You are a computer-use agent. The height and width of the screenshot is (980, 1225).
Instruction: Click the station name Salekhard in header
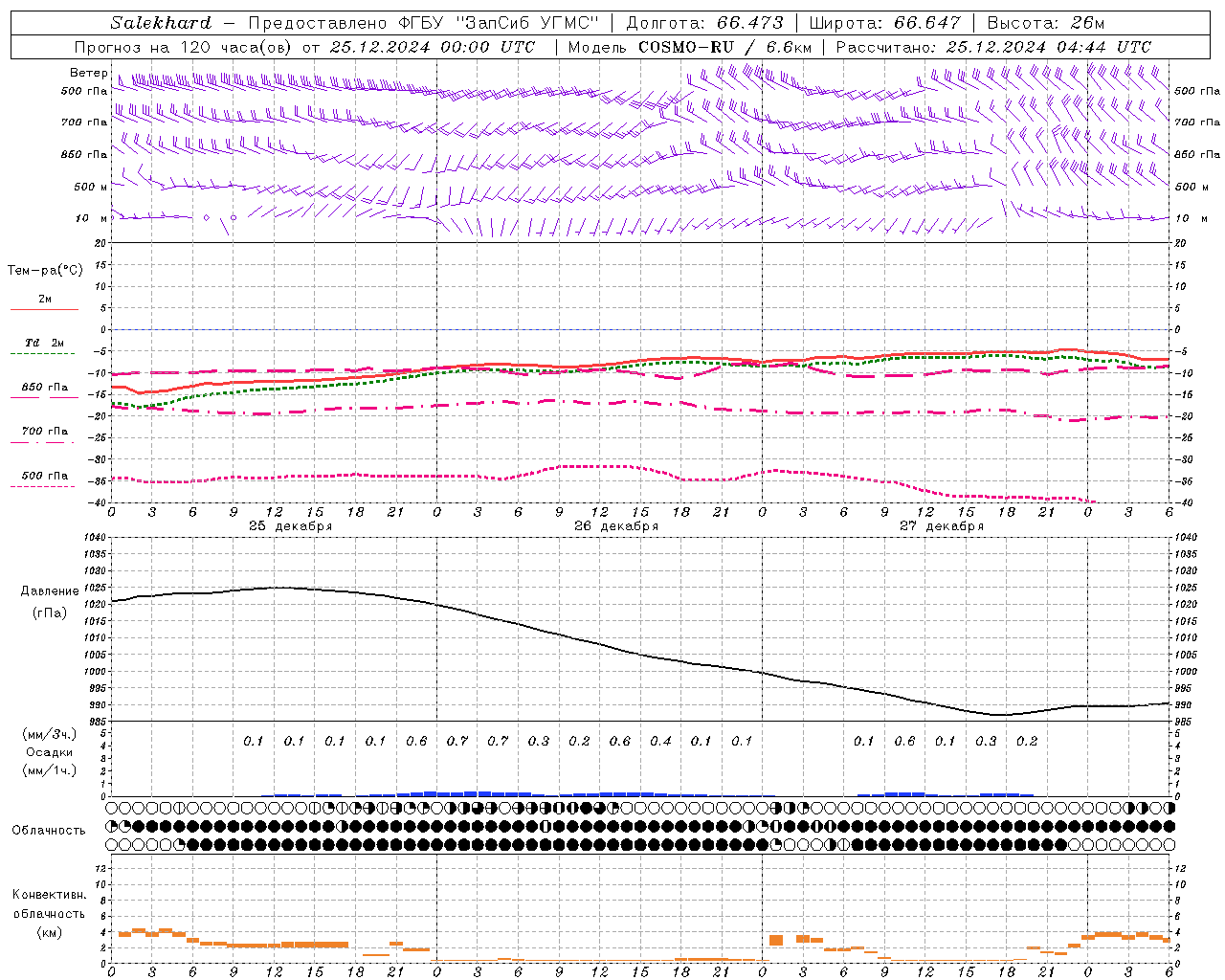[x=160, y=23]
